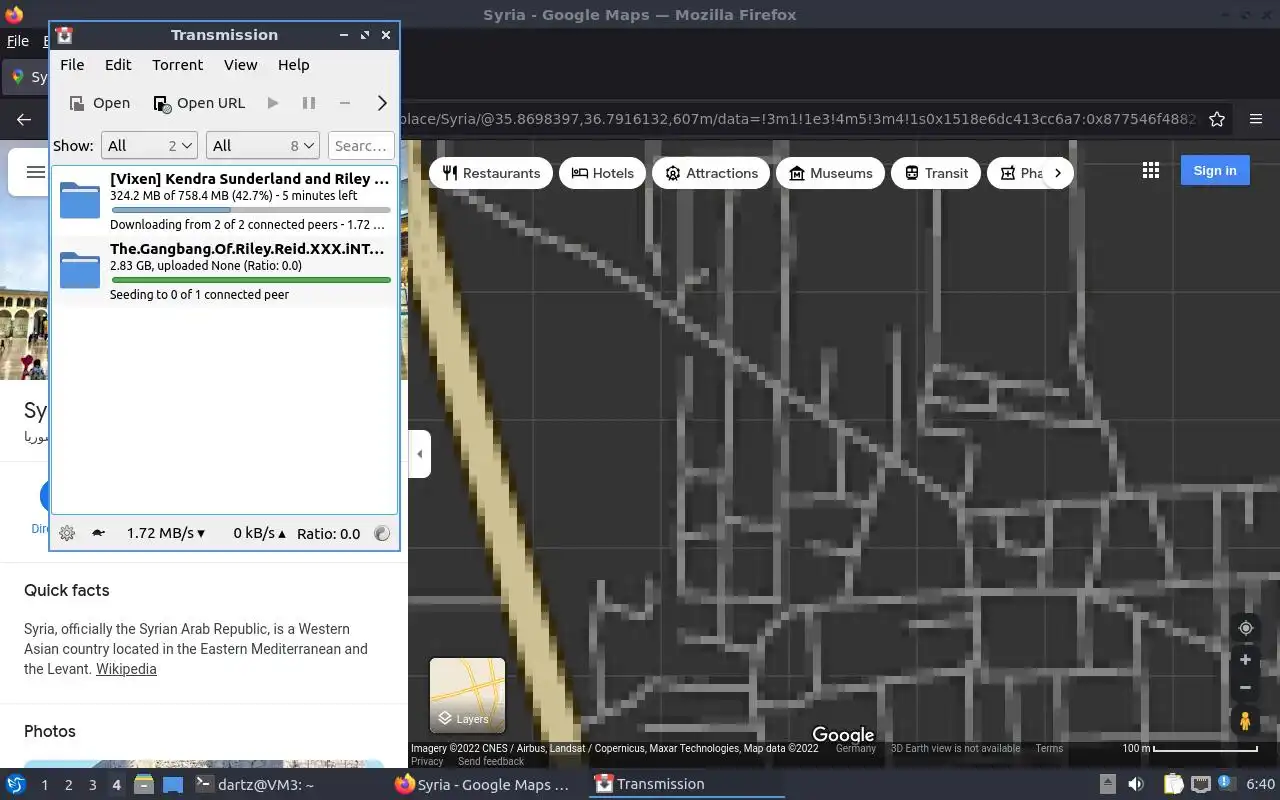
Task: Open the Layers map thumbnail
Action: coord(467,695)
